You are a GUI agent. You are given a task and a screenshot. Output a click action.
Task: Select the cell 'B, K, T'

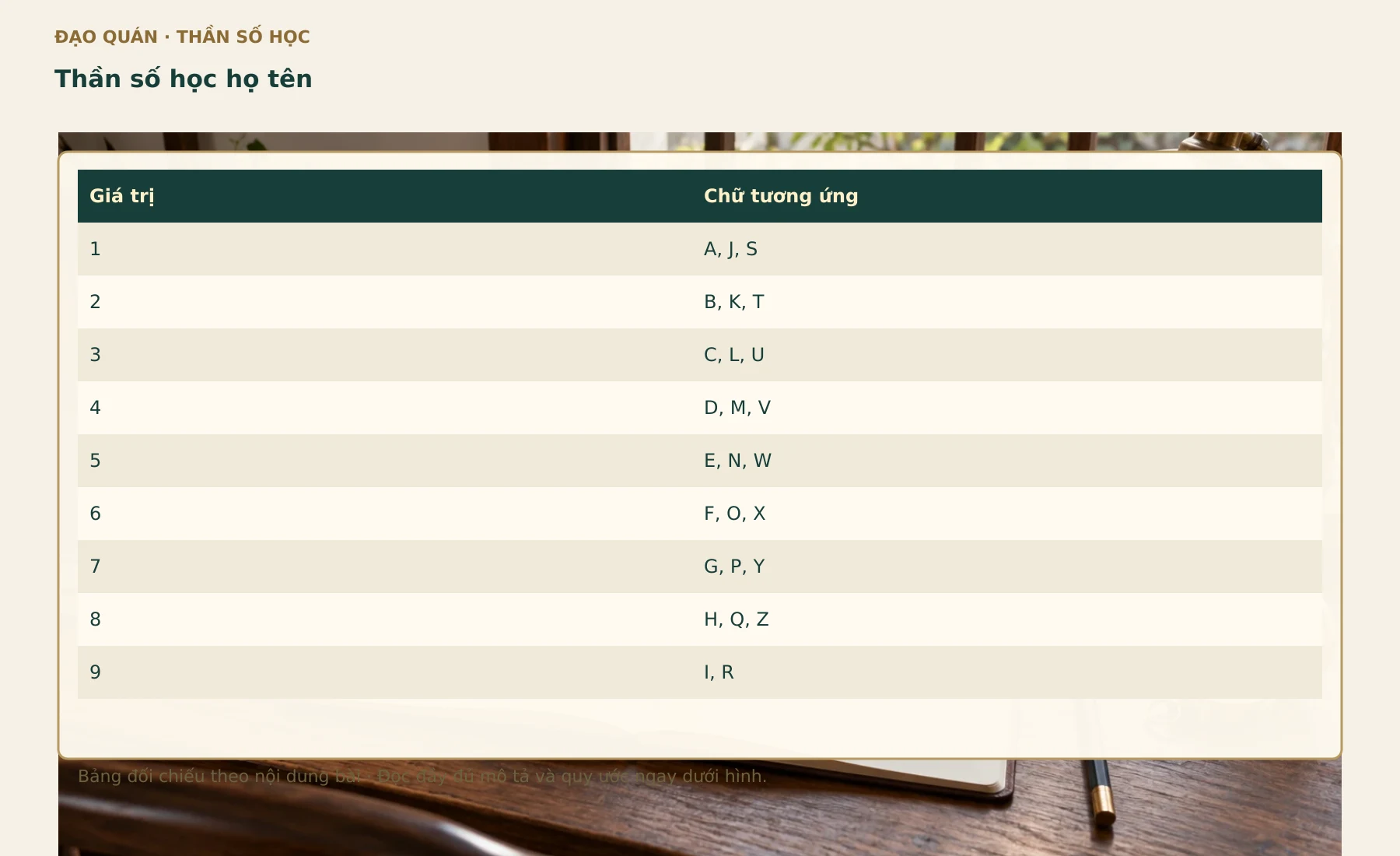1007,302
